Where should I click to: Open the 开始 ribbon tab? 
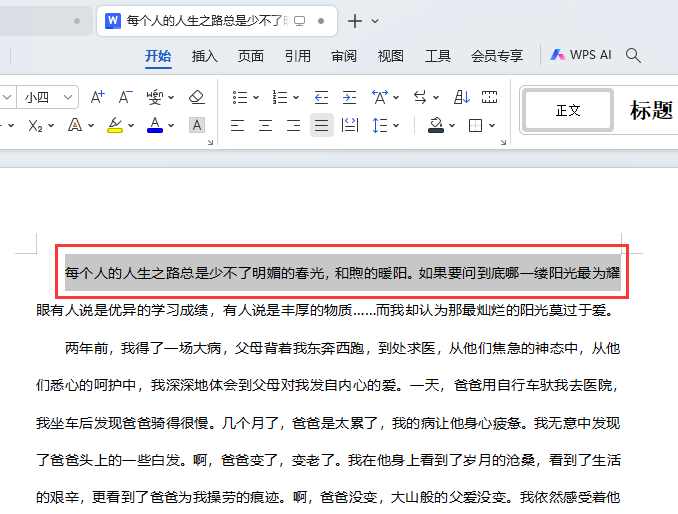[158, 56]
